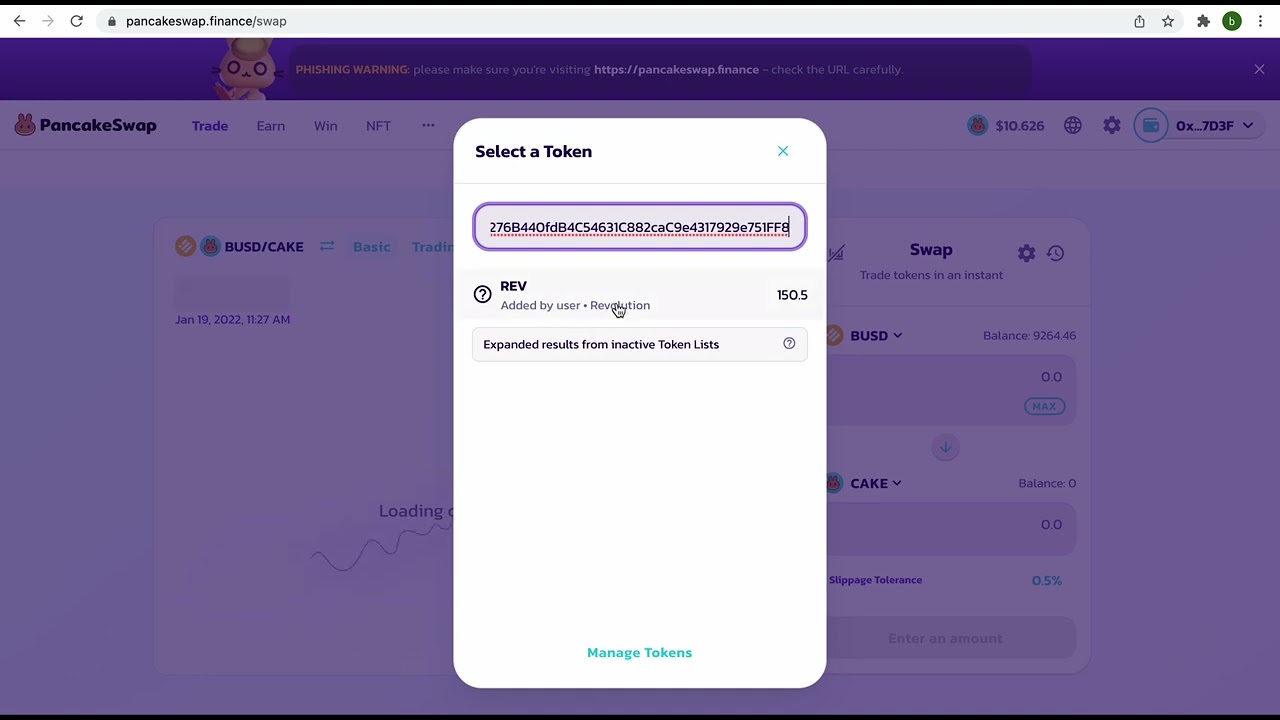Screen dimensions: 1280x720
Task: Click the 0.5% slippage value
Action: pyautogui.click(x=1047, y=580)
